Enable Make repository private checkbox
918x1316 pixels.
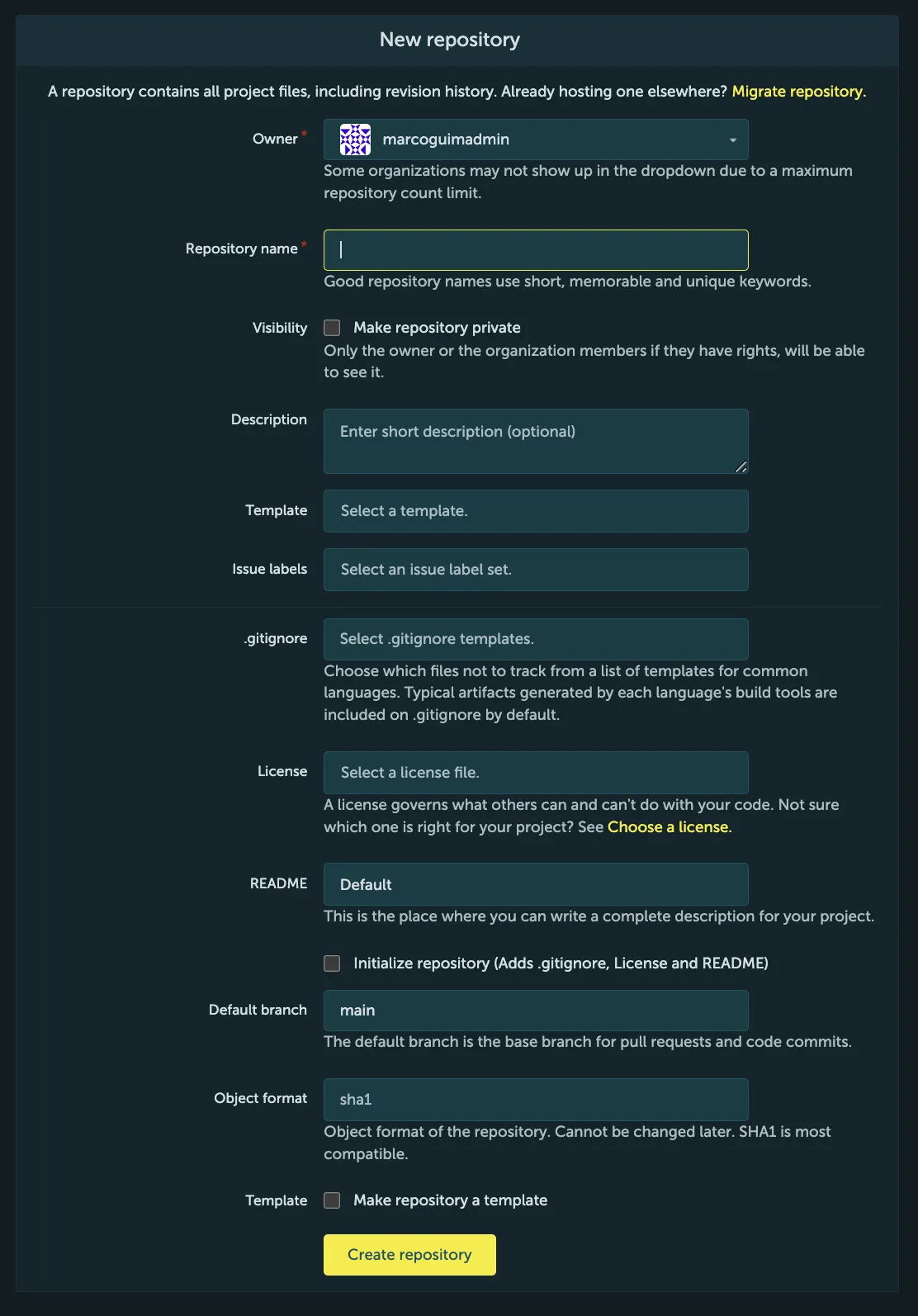click(332, 328)
